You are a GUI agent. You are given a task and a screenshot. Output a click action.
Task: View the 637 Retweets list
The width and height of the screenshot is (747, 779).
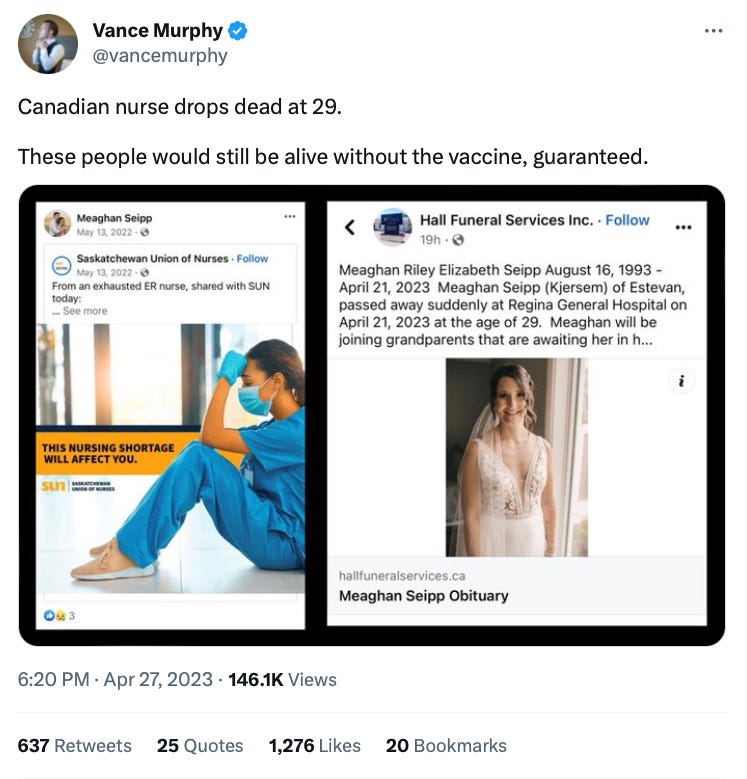click(75, 745)
